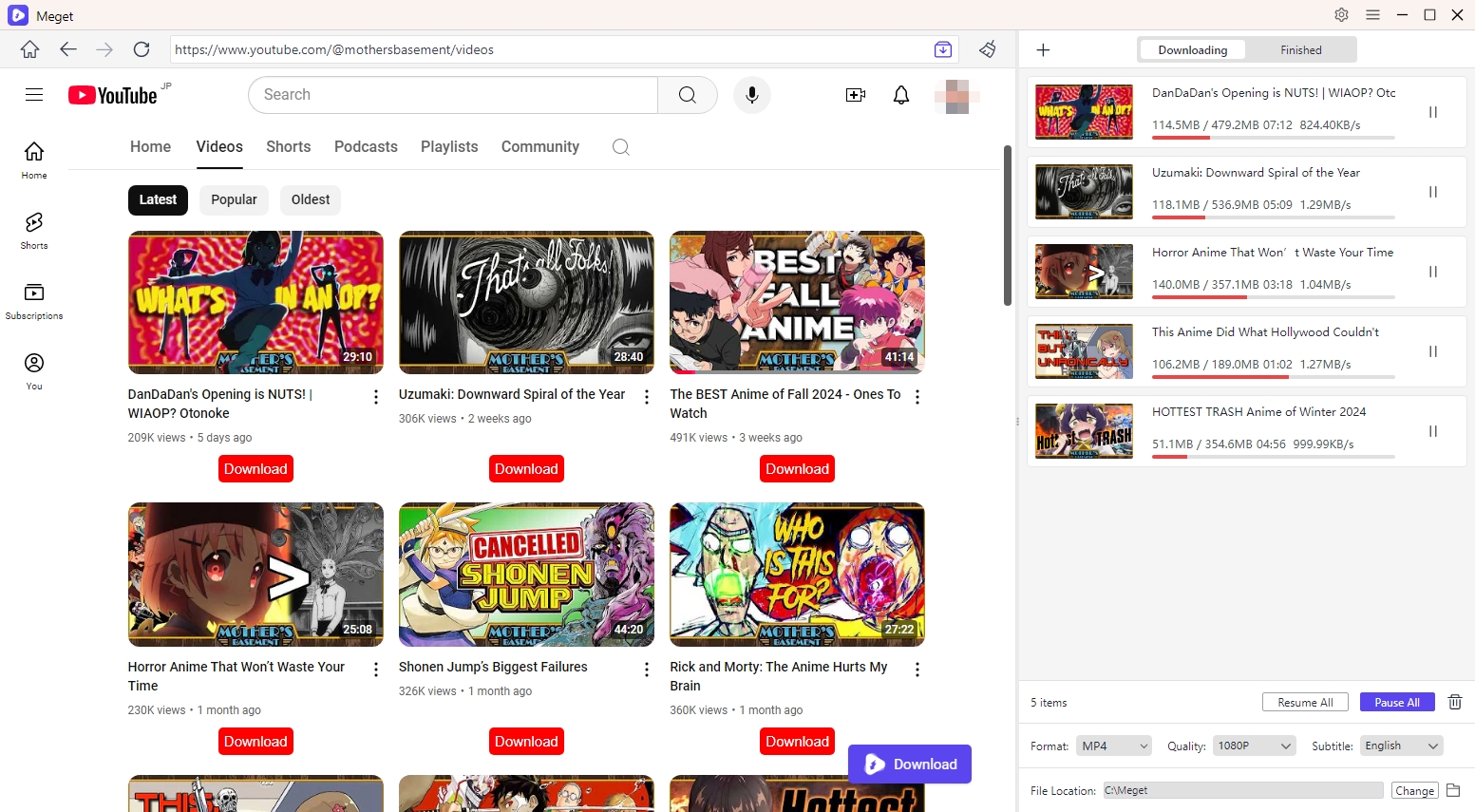
Task: Open Home in the YouTube sidebar
Action: click(34, 160)
